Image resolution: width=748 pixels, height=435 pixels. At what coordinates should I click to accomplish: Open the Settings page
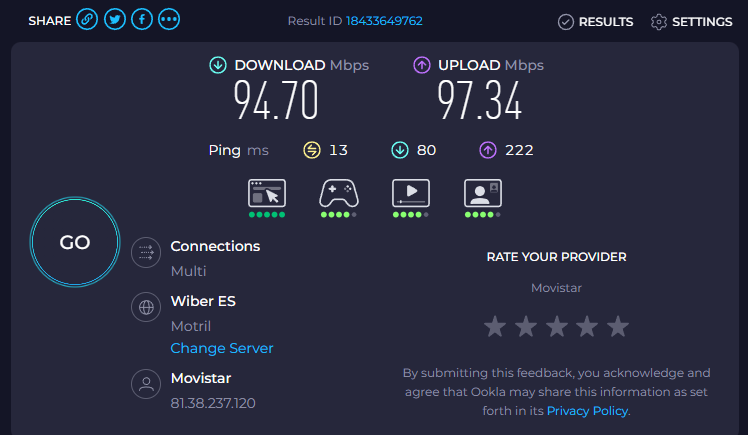(691, 21)
